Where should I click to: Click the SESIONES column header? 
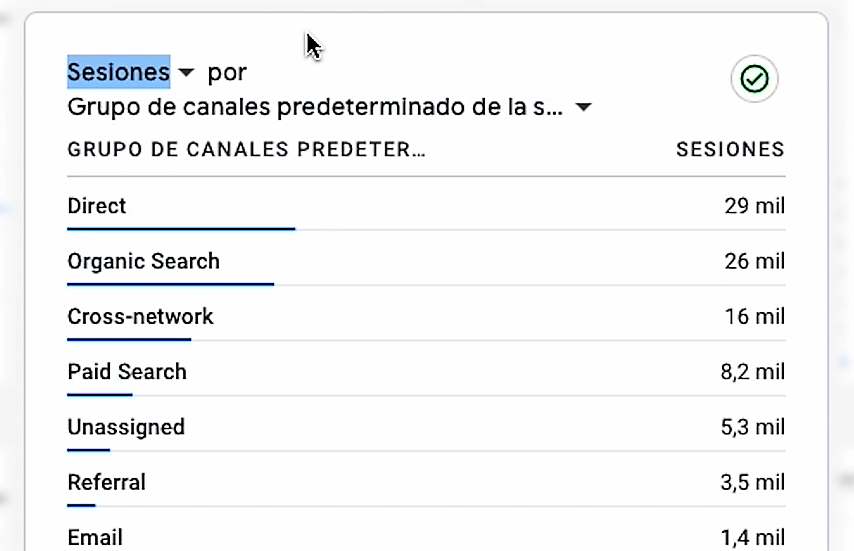tap(730, 150)
